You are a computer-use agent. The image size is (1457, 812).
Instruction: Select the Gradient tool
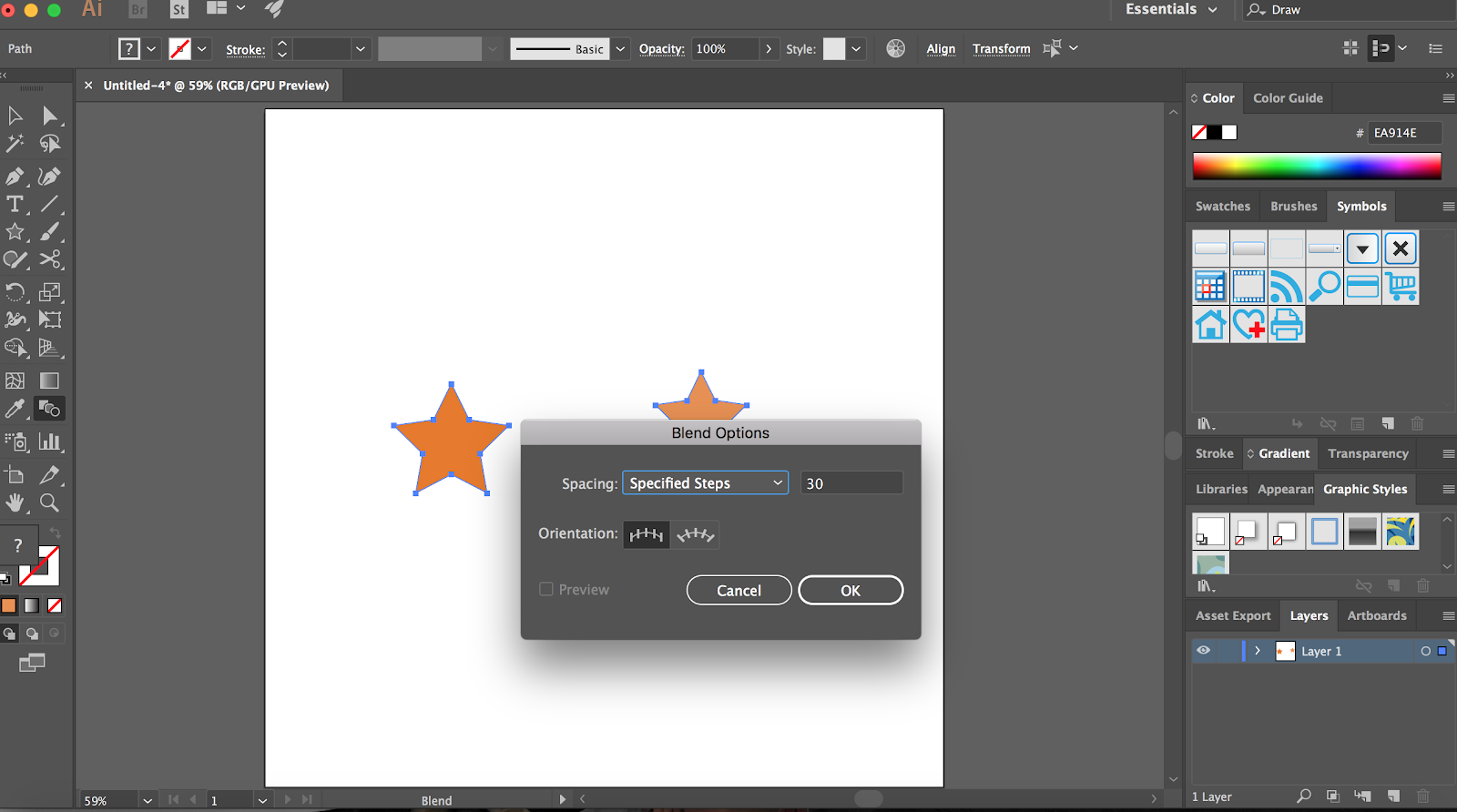(x=50, y=381)
